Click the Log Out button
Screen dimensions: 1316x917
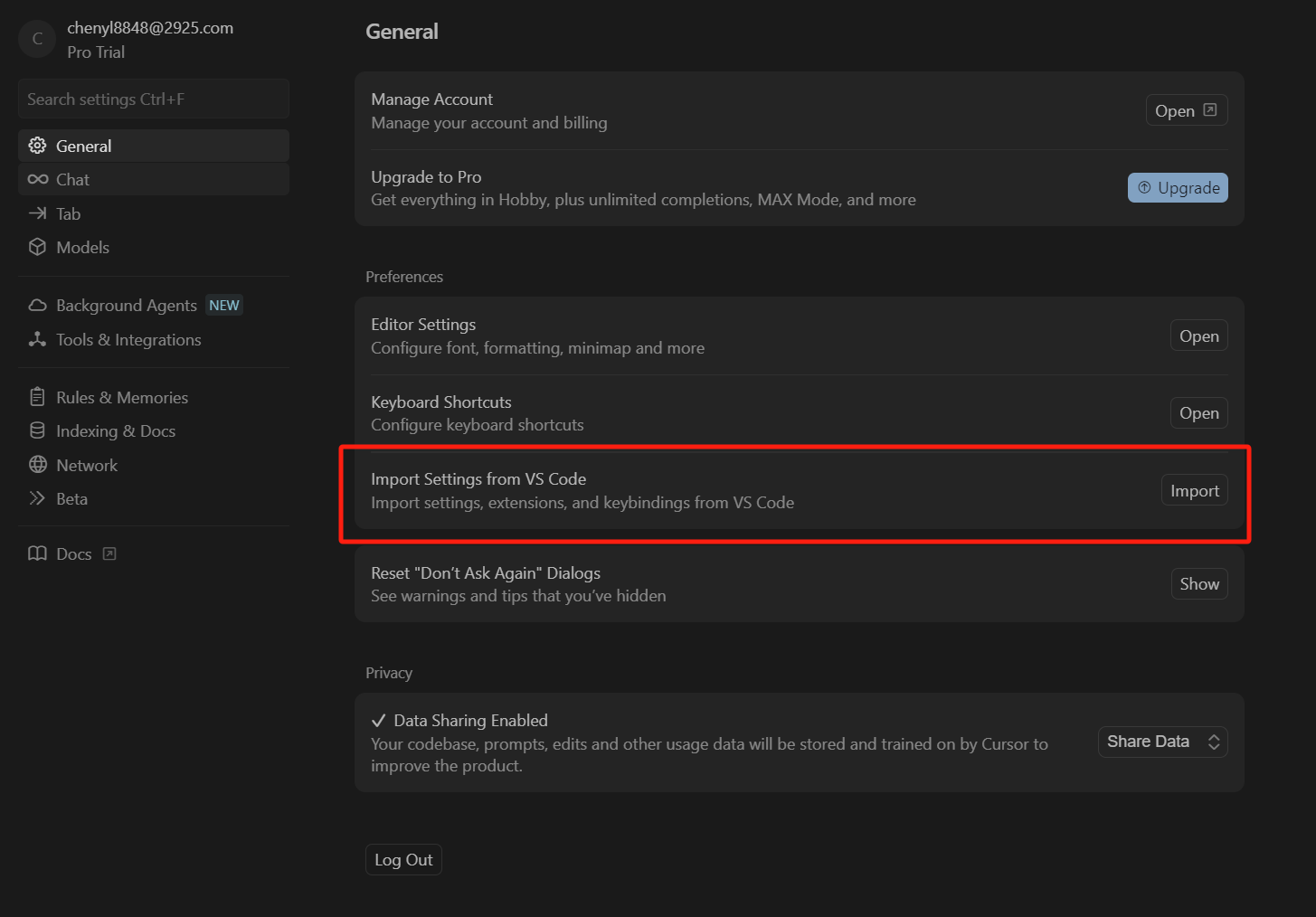[x=403, y=860]
